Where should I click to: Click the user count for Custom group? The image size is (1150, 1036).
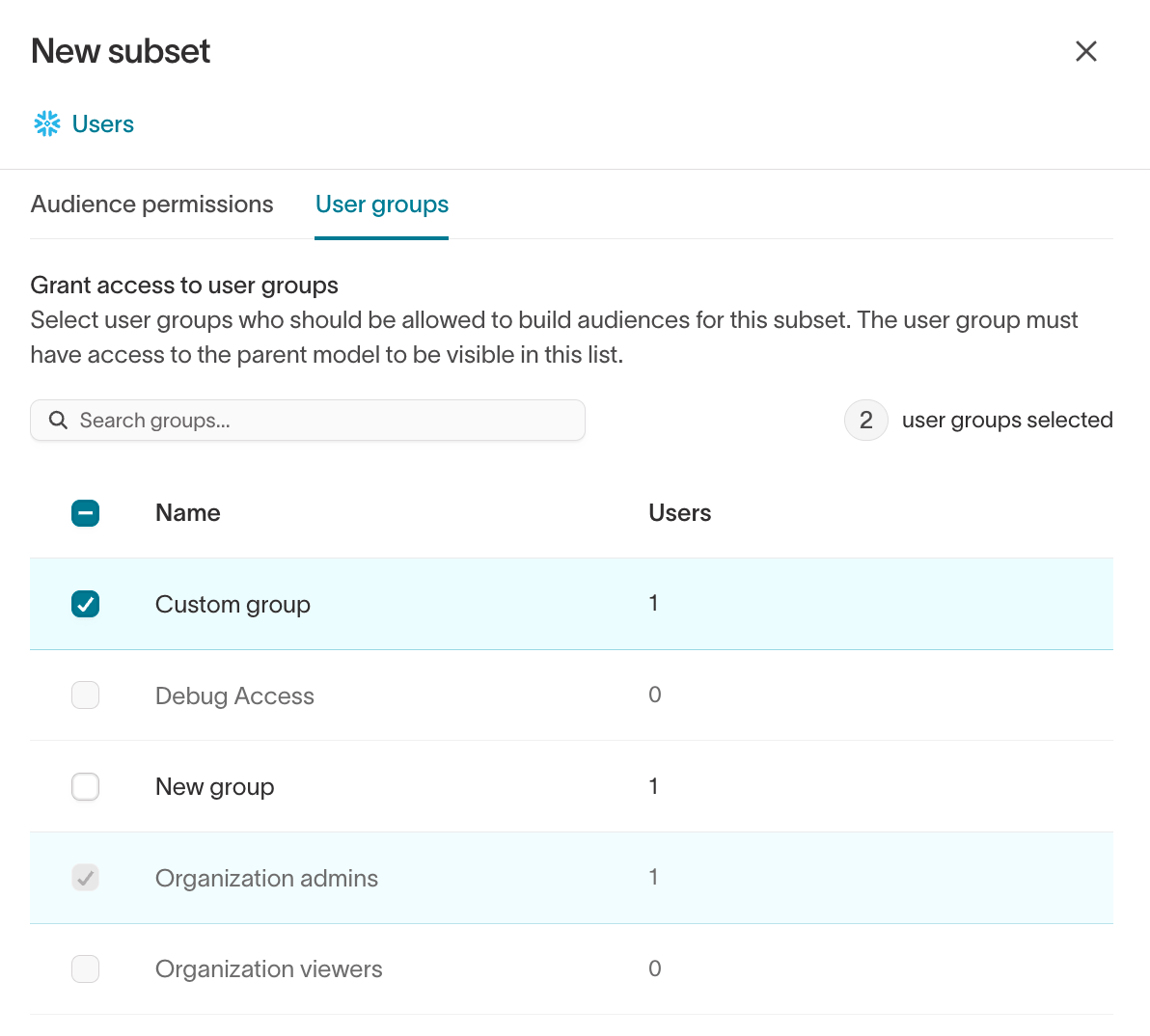point(653,604)
